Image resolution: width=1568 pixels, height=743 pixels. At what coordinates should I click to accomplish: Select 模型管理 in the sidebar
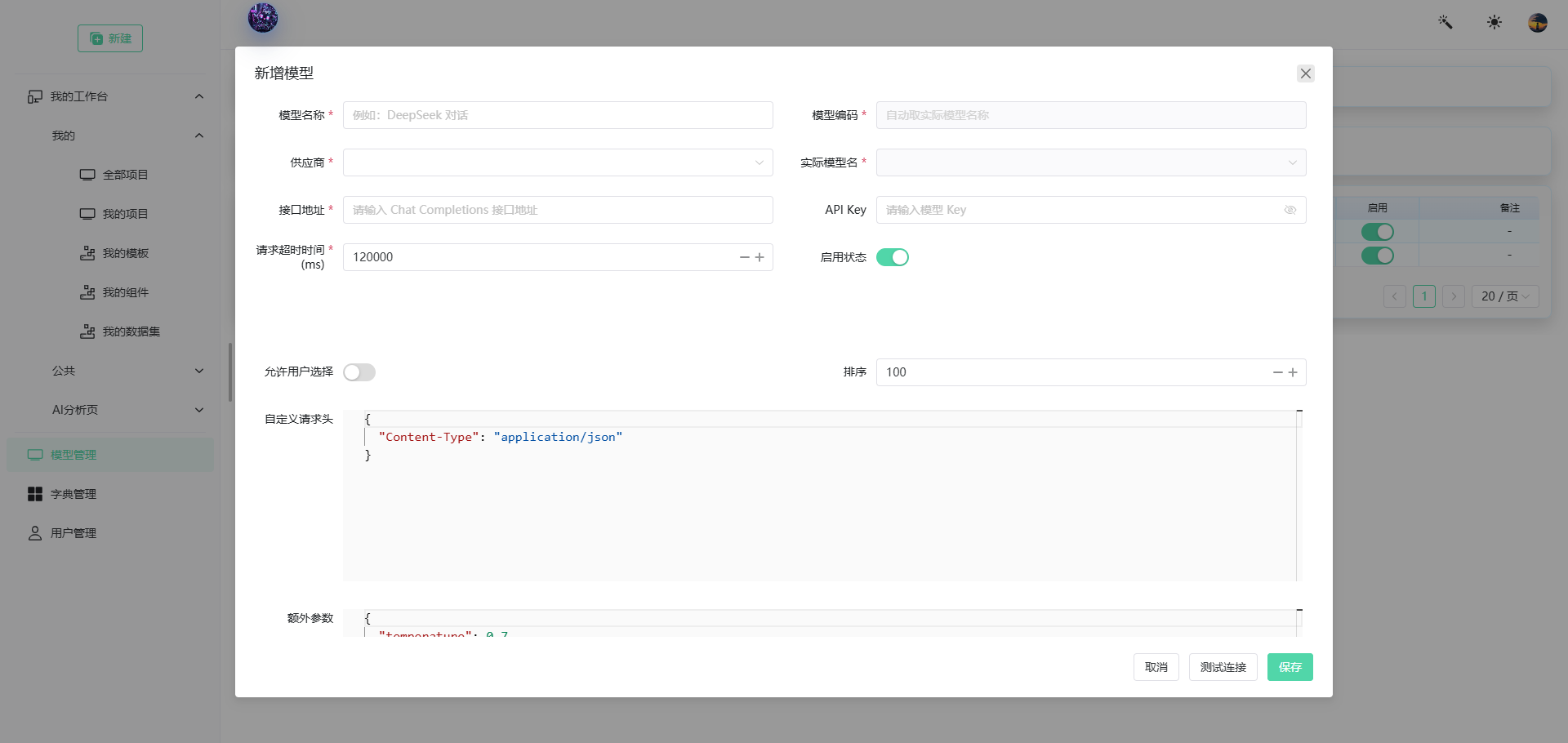tap(110, 455)
